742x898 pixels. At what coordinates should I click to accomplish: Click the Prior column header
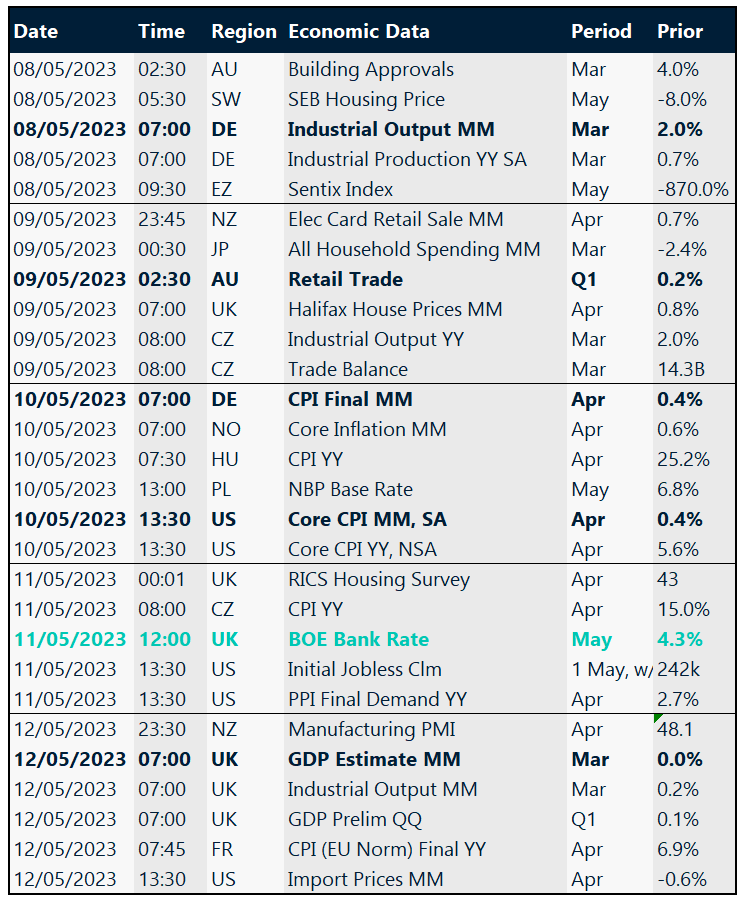[679, 31]
